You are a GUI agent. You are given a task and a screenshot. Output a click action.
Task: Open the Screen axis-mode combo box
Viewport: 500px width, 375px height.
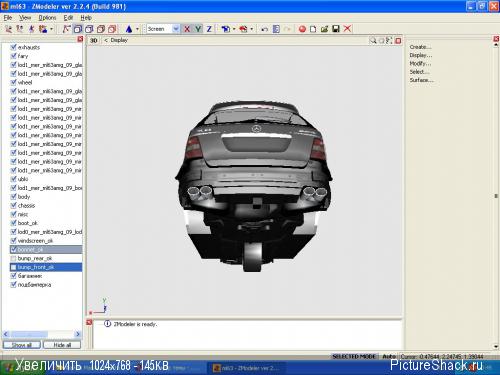[163, 29]
